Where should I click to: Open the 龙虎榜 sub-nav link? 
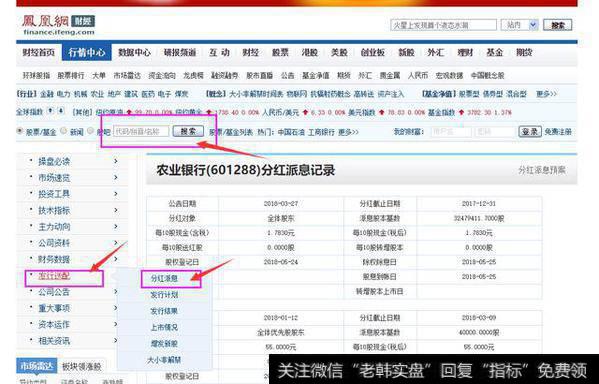click(193, 76)
